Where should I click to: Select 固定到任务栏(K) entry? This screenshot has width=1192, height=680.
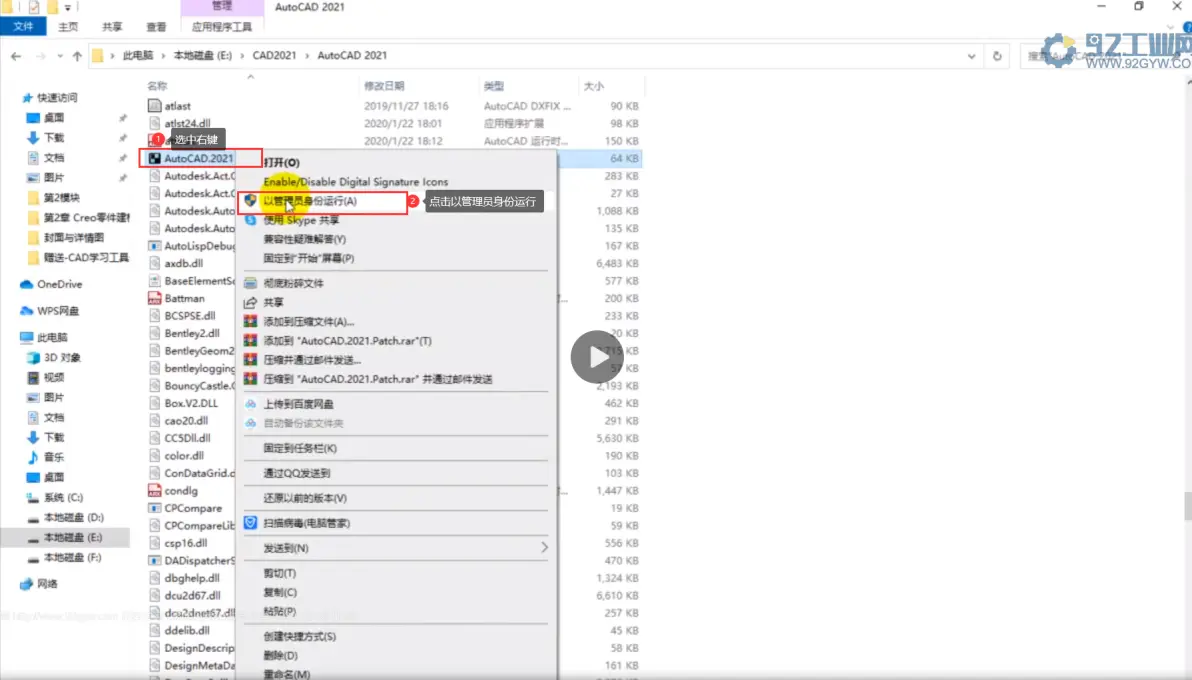pyautogui.click(x=300, y=448)
